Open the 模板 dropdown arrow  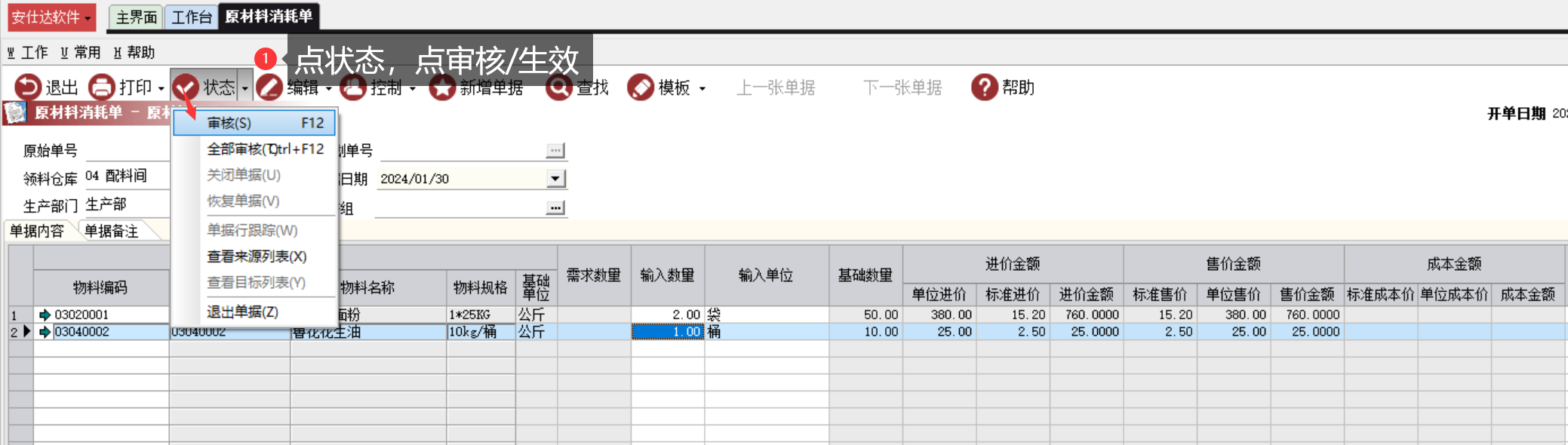click(702, 89)
